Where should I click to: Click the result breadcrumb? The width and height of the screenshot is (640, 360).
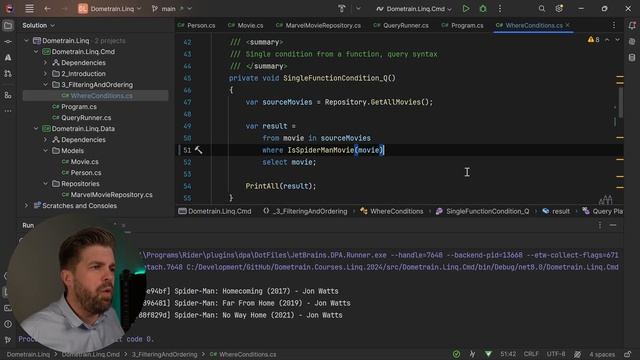556,211
